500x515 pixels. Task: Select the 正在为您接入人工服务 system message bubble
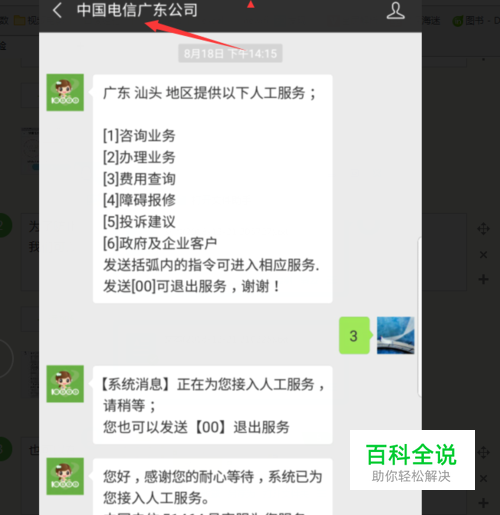[212, 405]
